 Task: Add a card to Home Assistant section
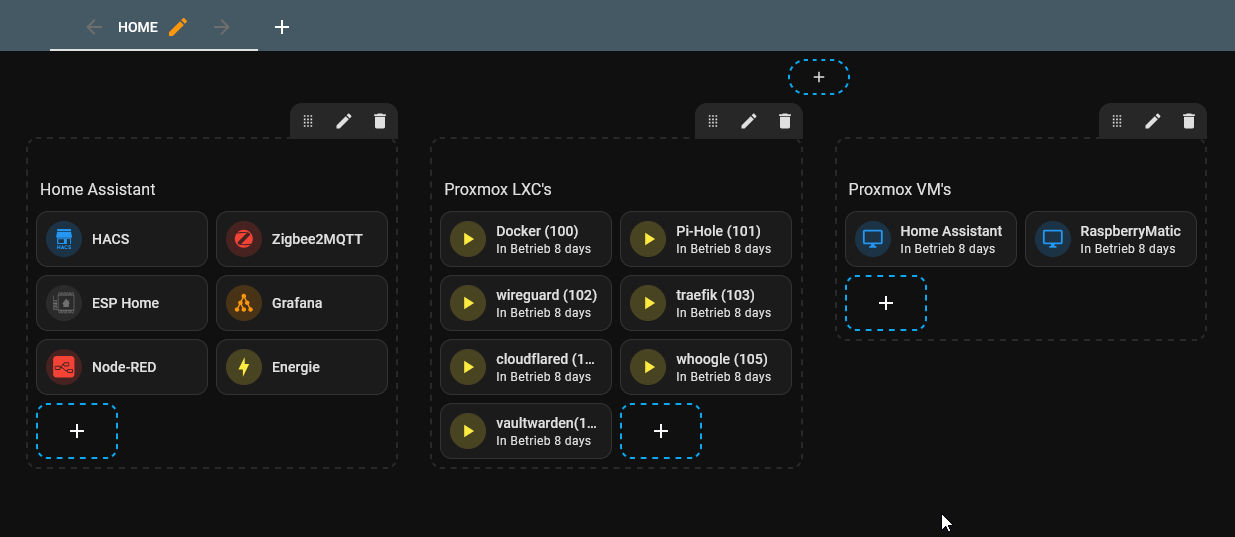[x=77, y=431]
